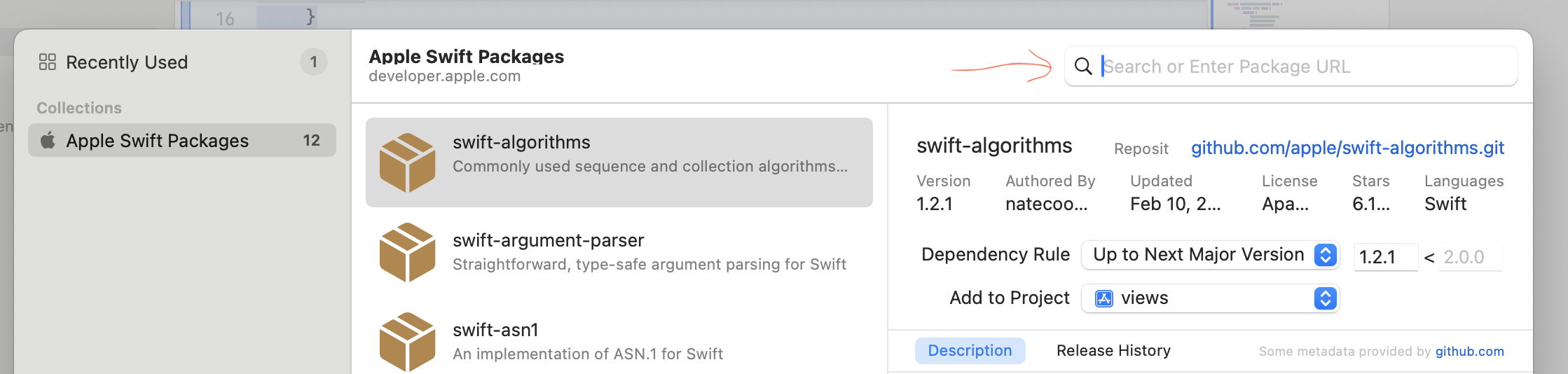The height and width of the screenshot is (374, 1568).
Task: Open the github.com metadata link
Action: 1469,352
